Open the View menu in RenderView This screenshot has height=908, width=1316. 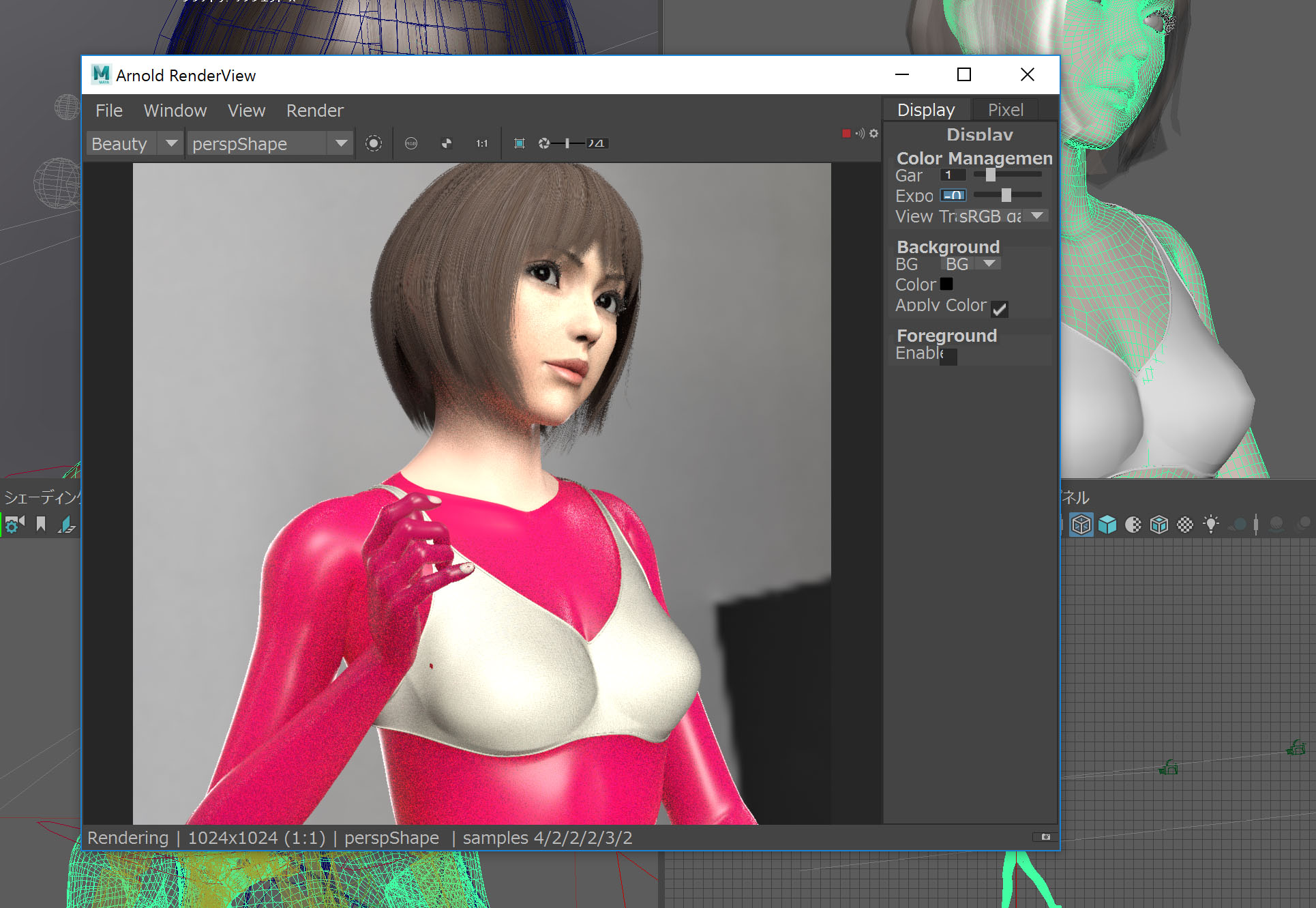(246, 111)
